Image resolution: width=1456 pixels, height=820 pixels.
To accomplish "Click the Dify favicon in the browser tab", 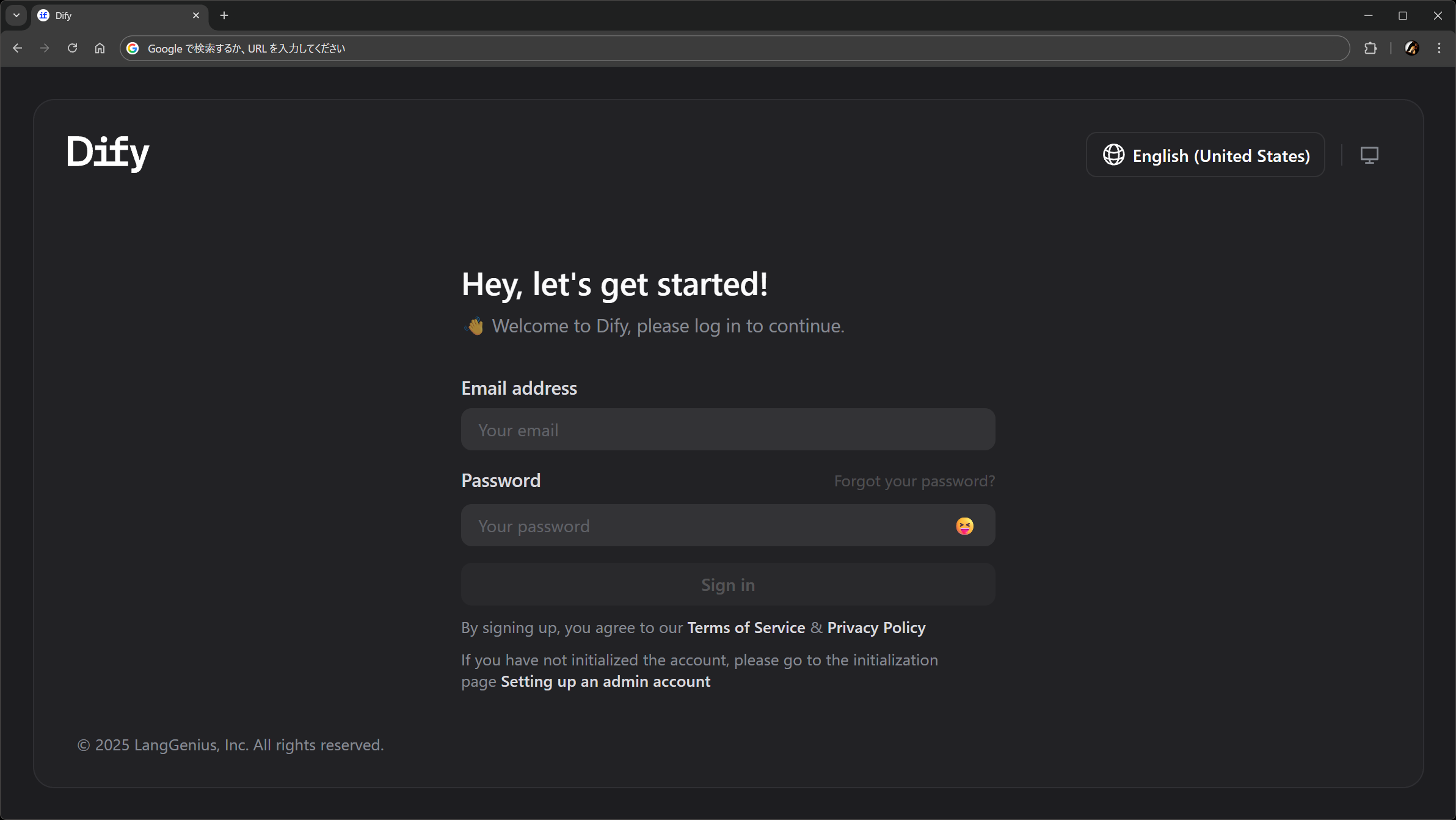I will [x=42, y=15].
